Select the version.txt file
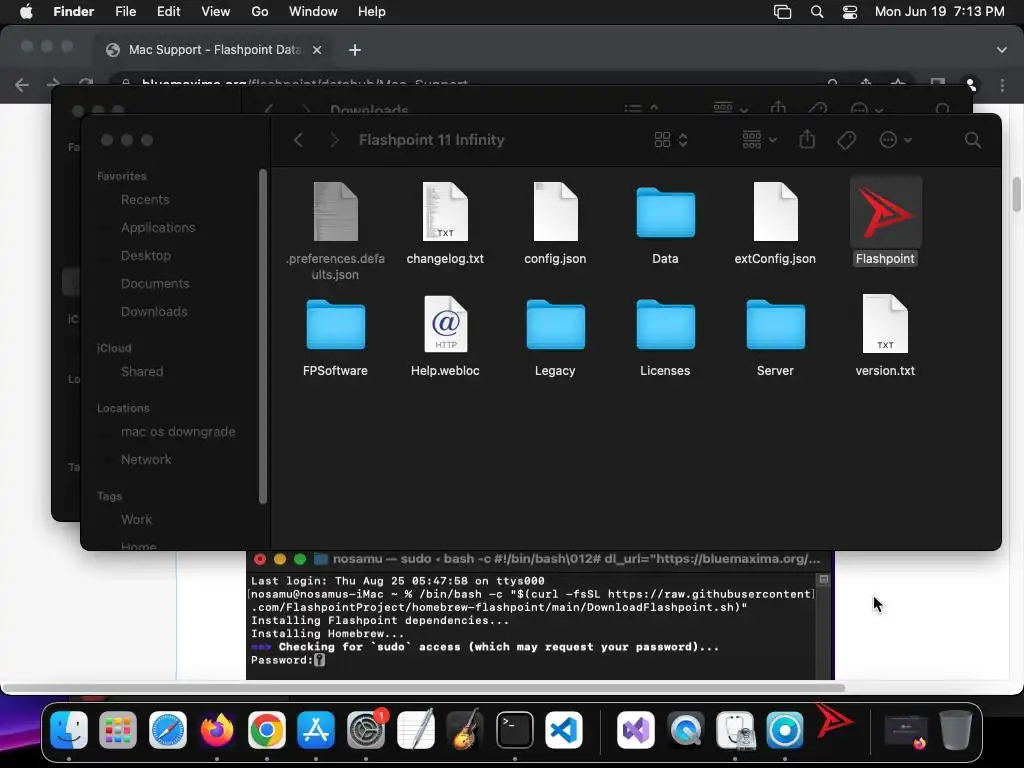Screen dimensions: 1024x768 coord(885,324)
